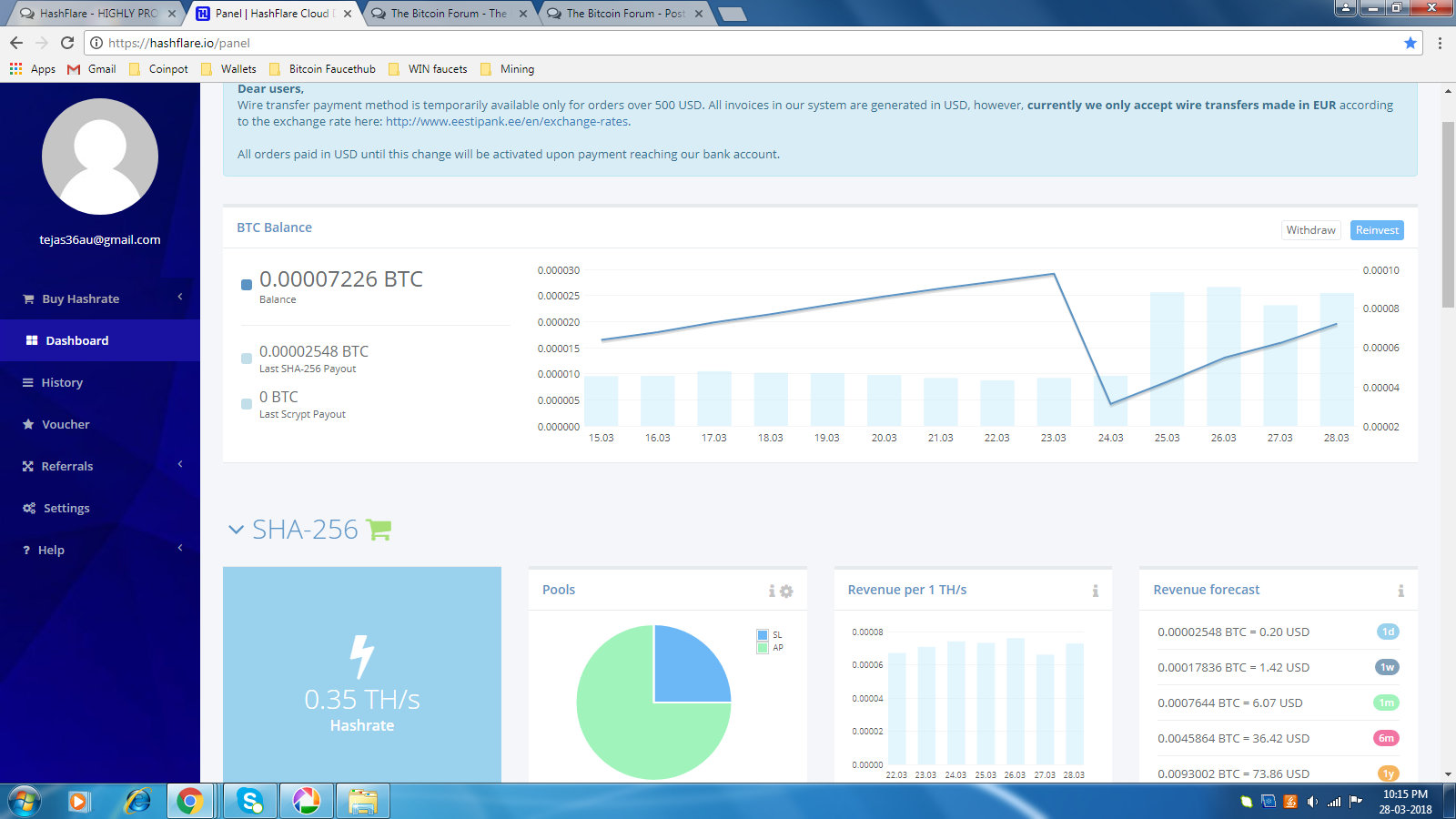Click the hashrate lightning bolt icon
This screenshot has width=1456, height=819.
coord(362,657)
